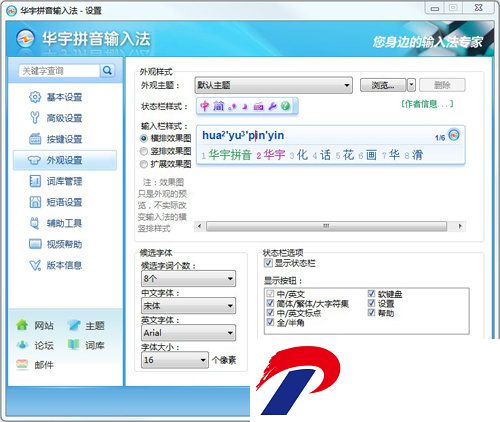Open 短语设置 section
Screen dimensions: 500x422
[x=64, y=202]
